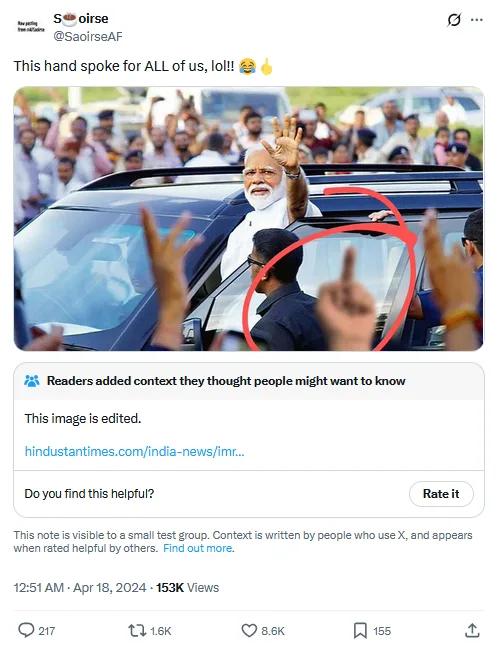Open the three-dot more options menu

point(477,20)
